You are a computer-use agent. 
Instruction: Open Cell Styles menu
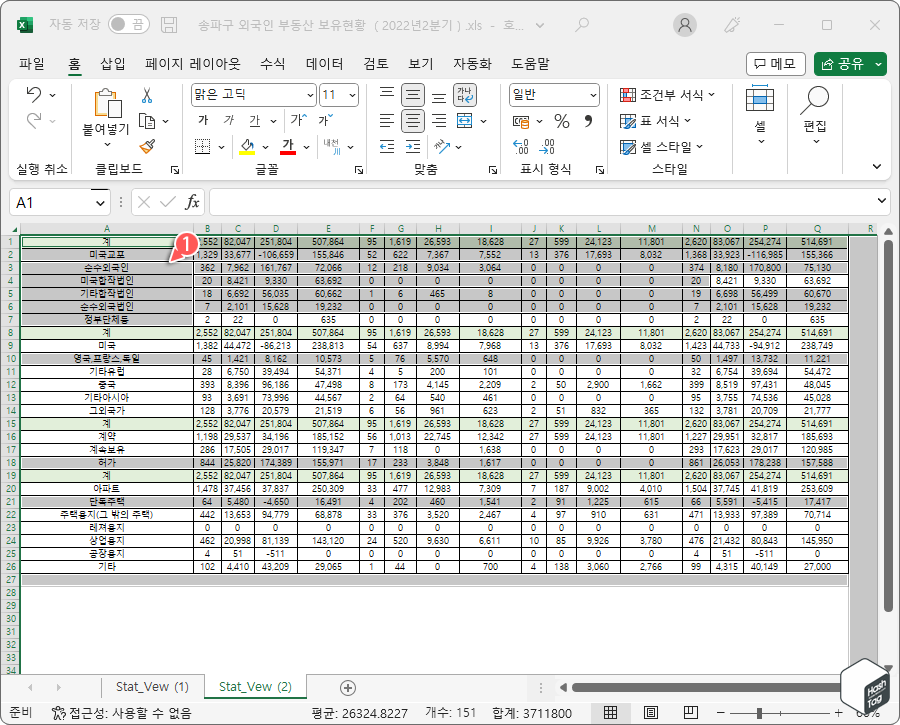(x=662, y=147)
